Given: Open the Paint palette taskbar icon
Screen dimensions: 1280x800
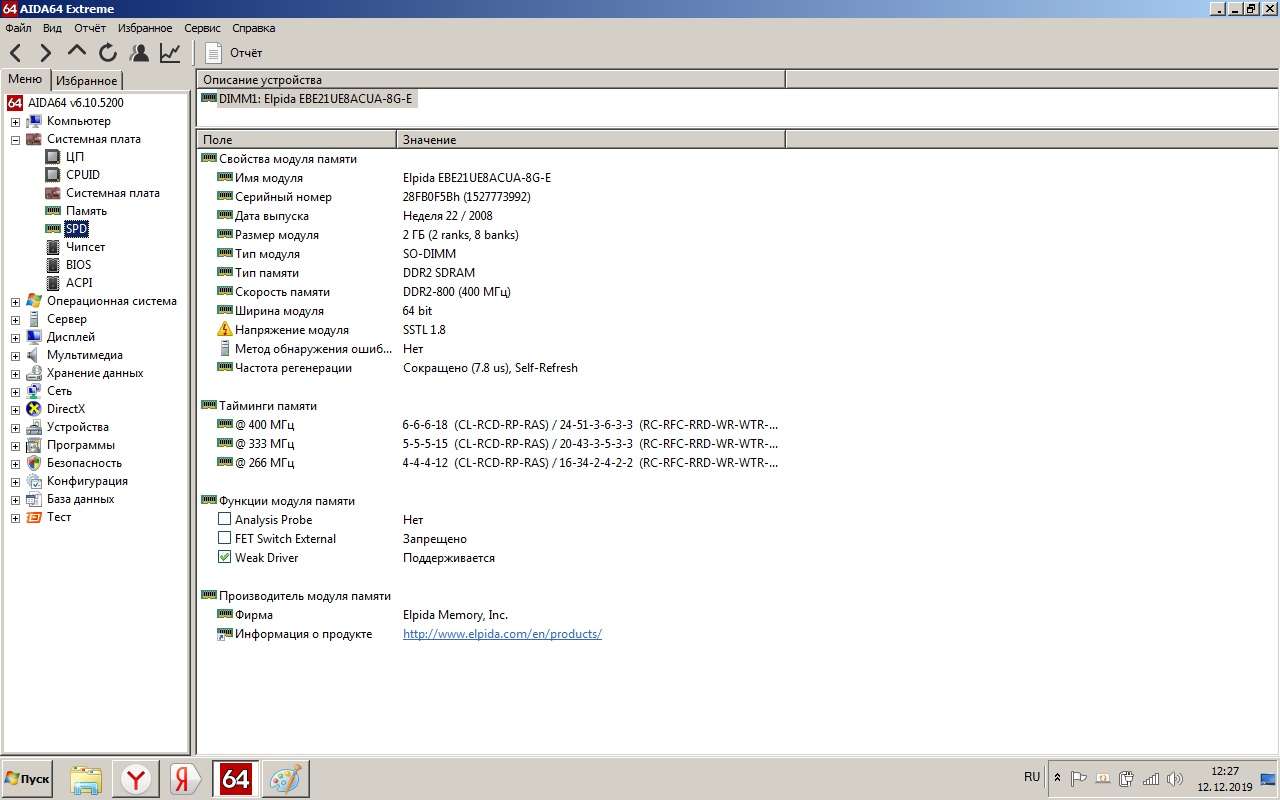Looking at the screenshot, I should tap(286, 780).
